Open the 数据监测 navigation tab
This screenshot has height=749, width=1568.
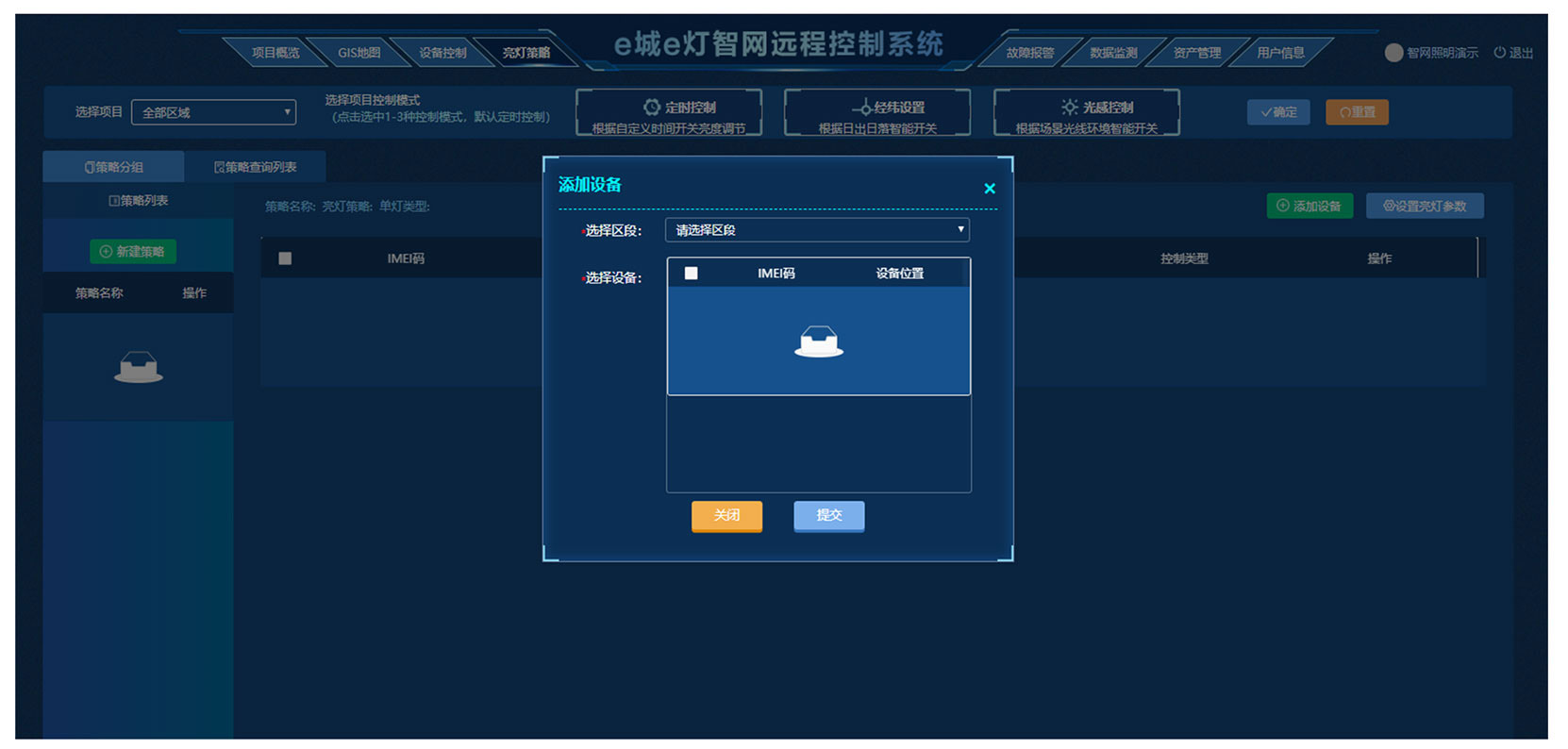click(1113, 53)
